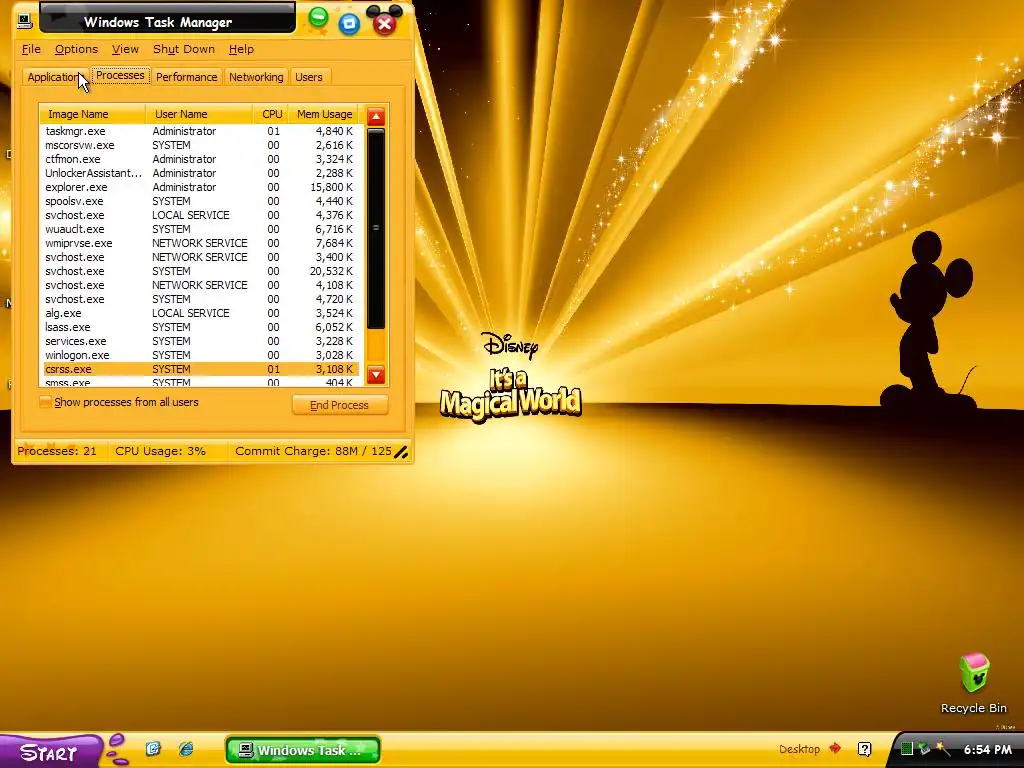The width and height of the screenshot is (1024, 768).
Task: Click Commit Charge status entry
Action: pyautogui.click(x=313, y=451)
